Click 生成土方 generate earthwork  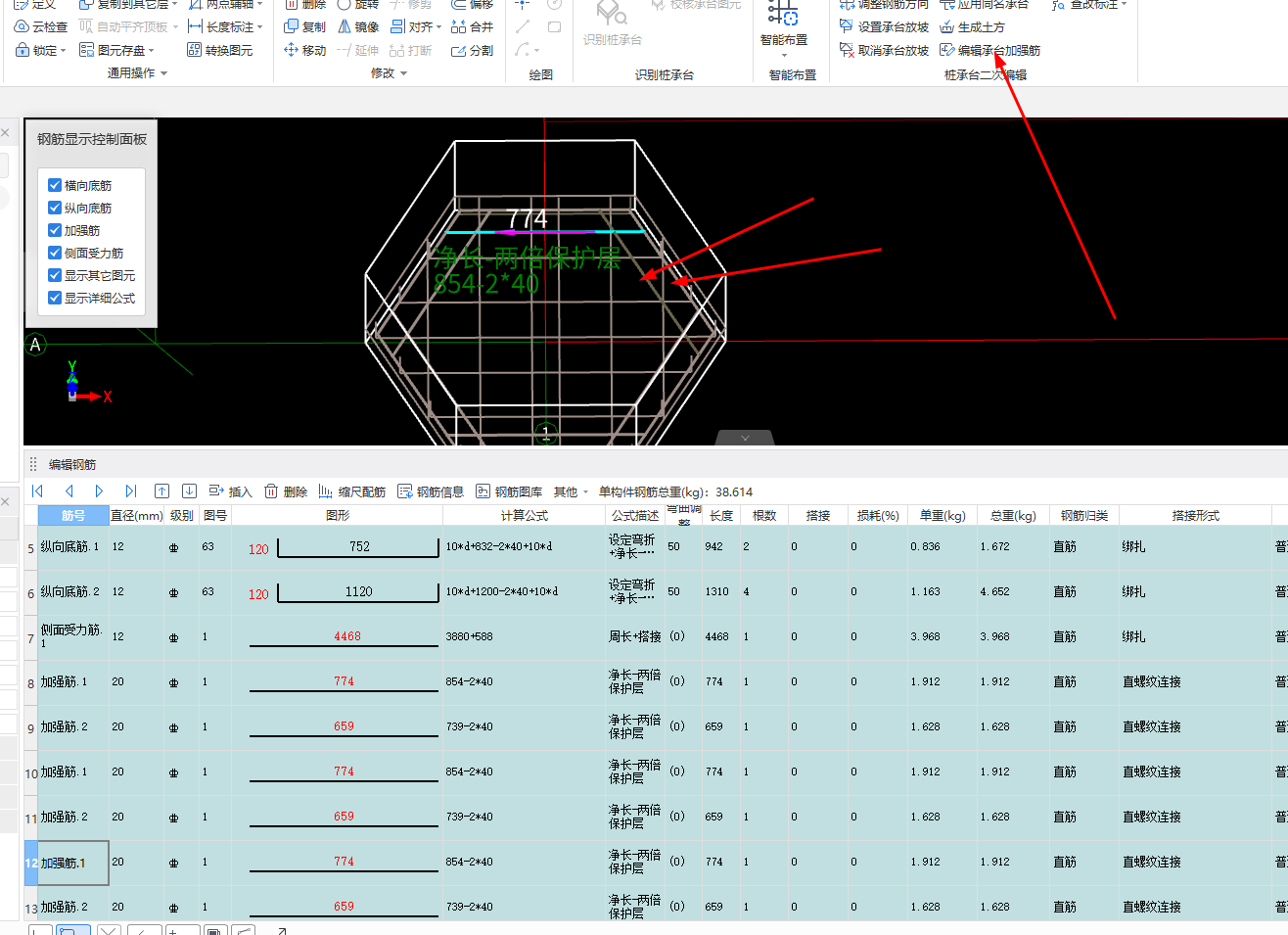pos(972,27)
